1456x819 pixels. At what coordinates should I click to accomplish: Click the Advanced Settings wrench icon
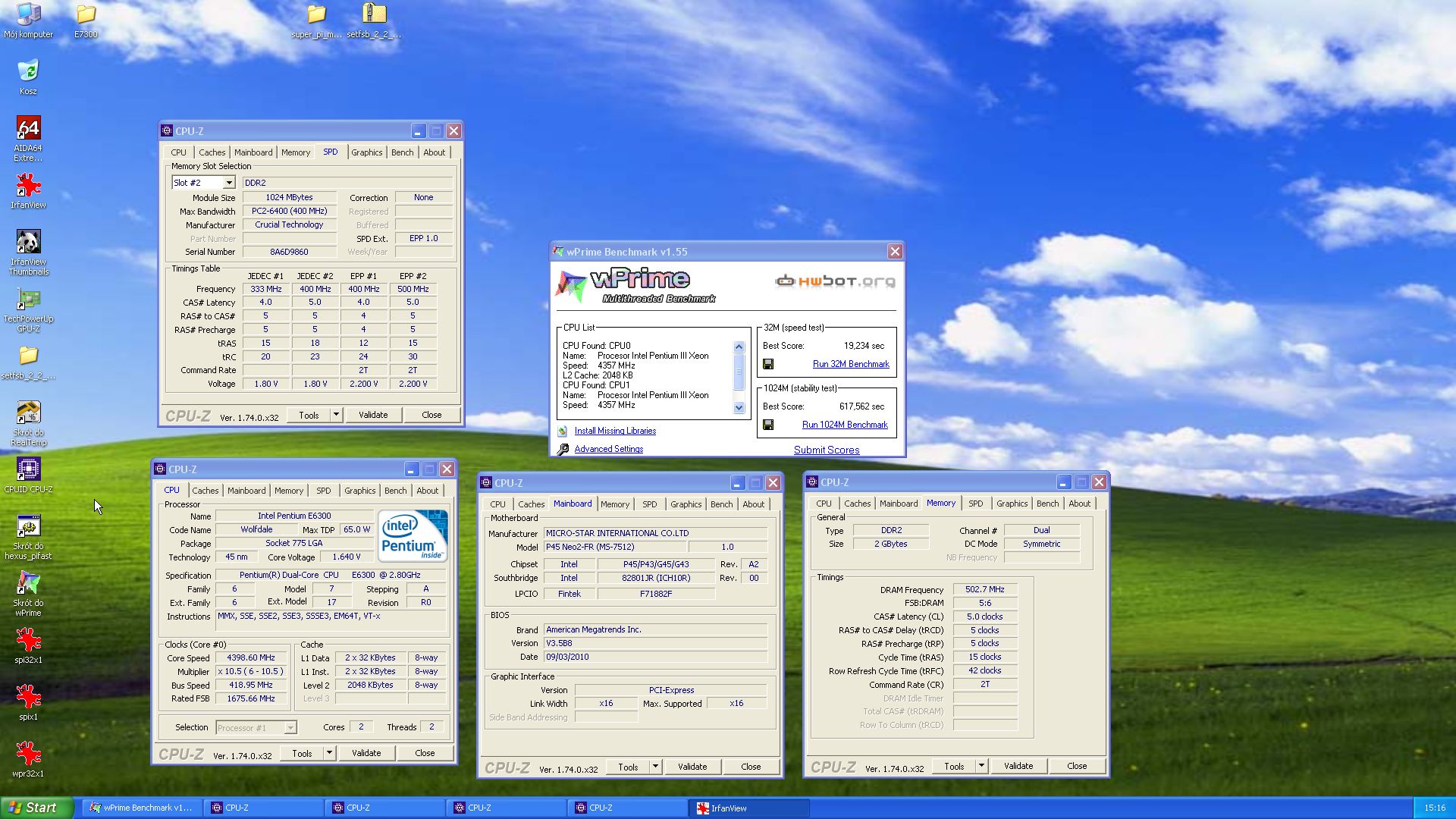click(x=563, y=449)
